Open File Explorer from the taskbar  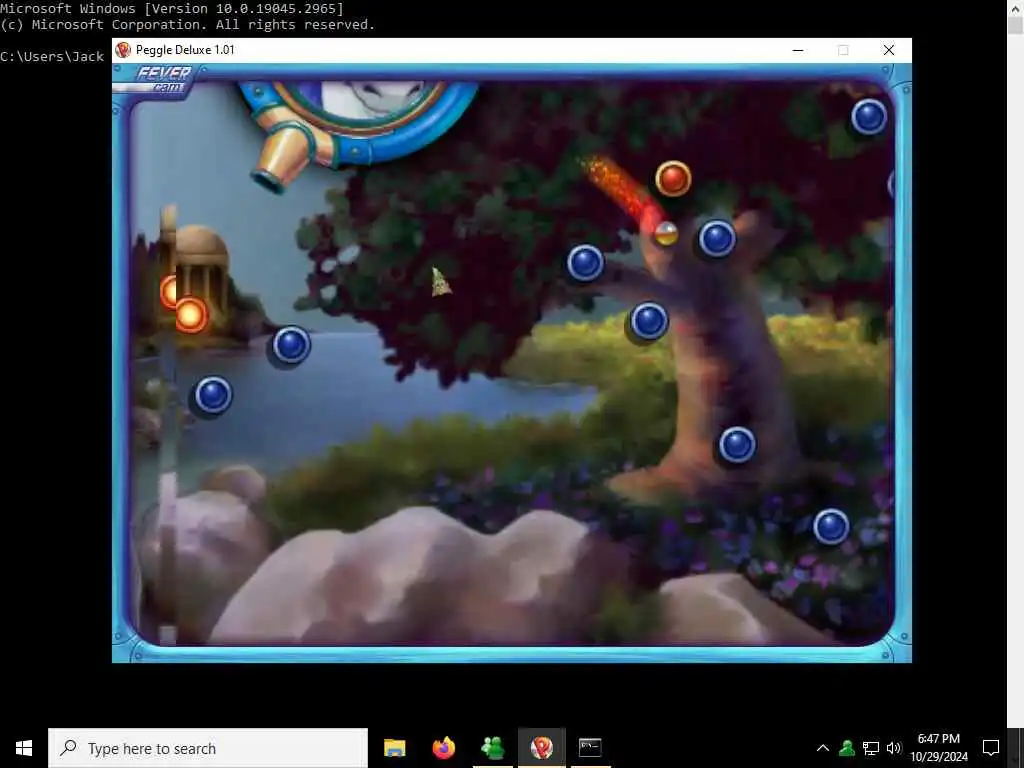coord(394,748)
